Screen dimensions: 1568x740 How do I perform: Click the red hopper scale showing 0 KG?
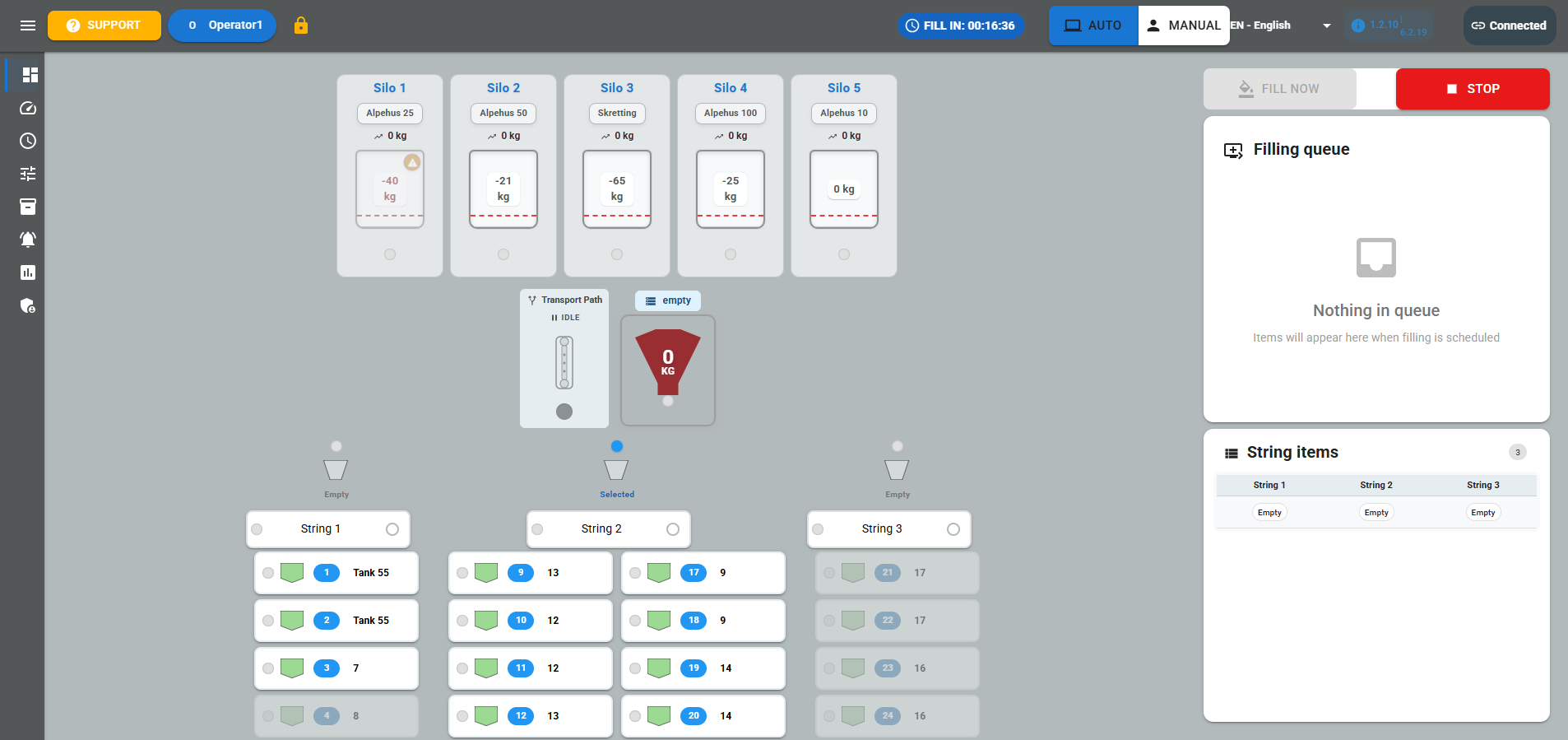[x=668, y=370]
